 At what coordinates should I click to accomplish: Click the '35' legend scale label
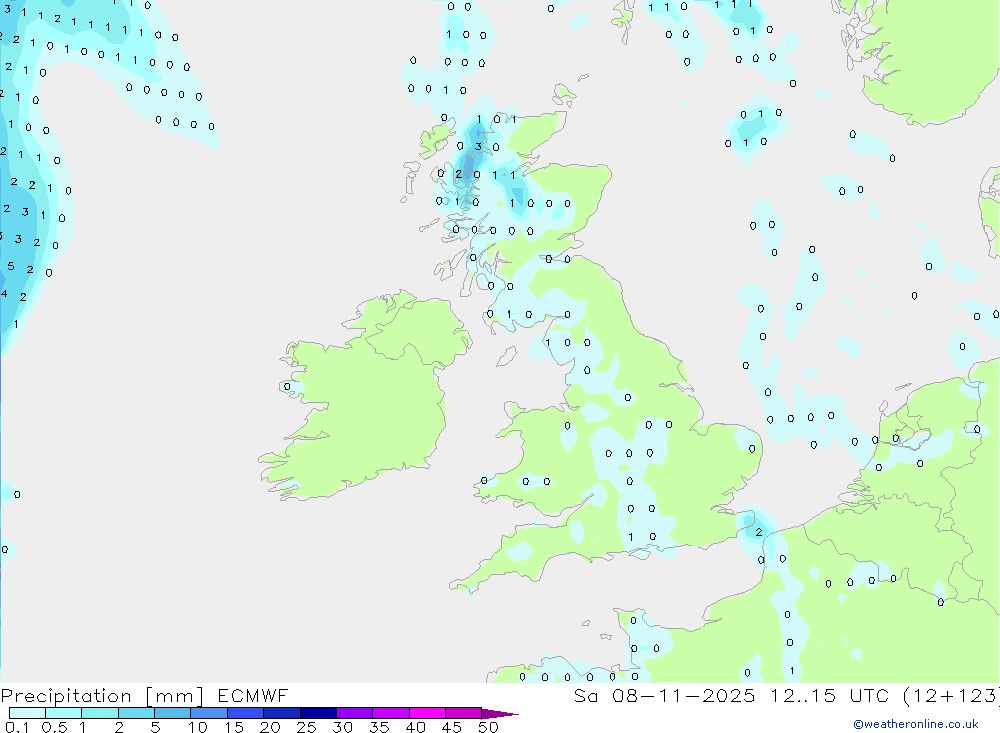pyautogui.click(x=379, y=727)
